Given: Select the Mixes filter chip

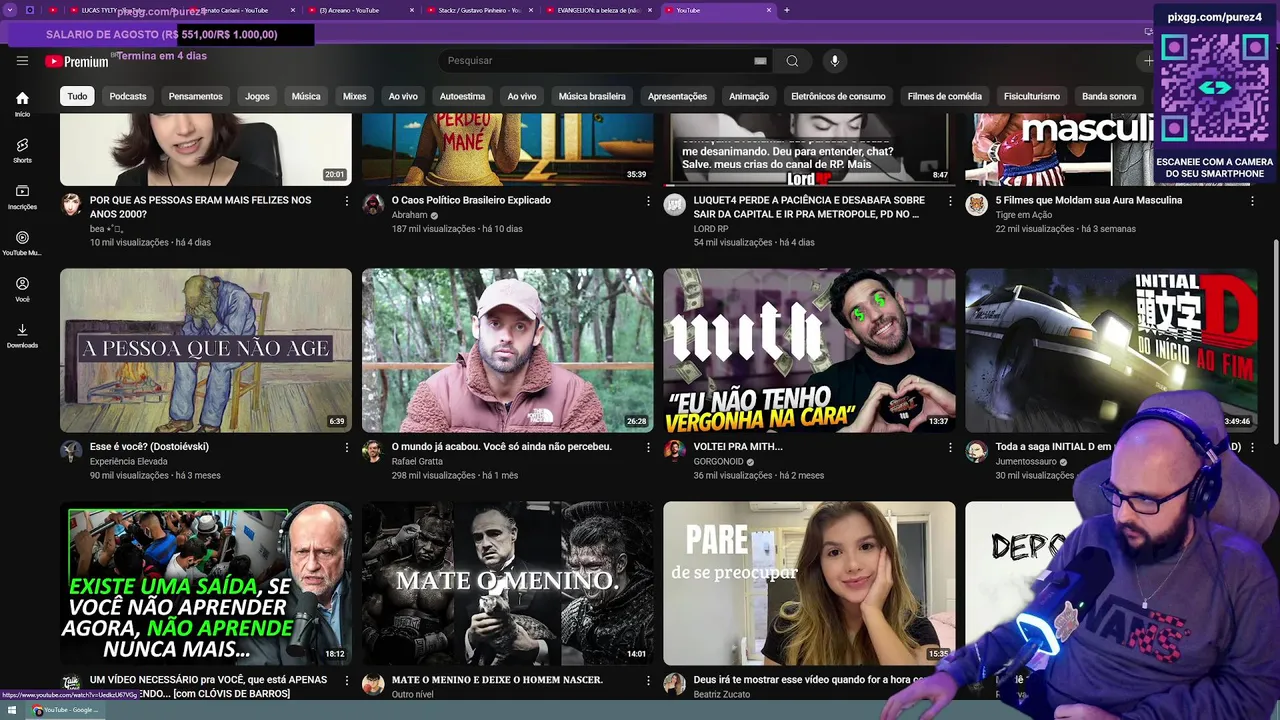Looking at the screenshot, I should (355, 96).
